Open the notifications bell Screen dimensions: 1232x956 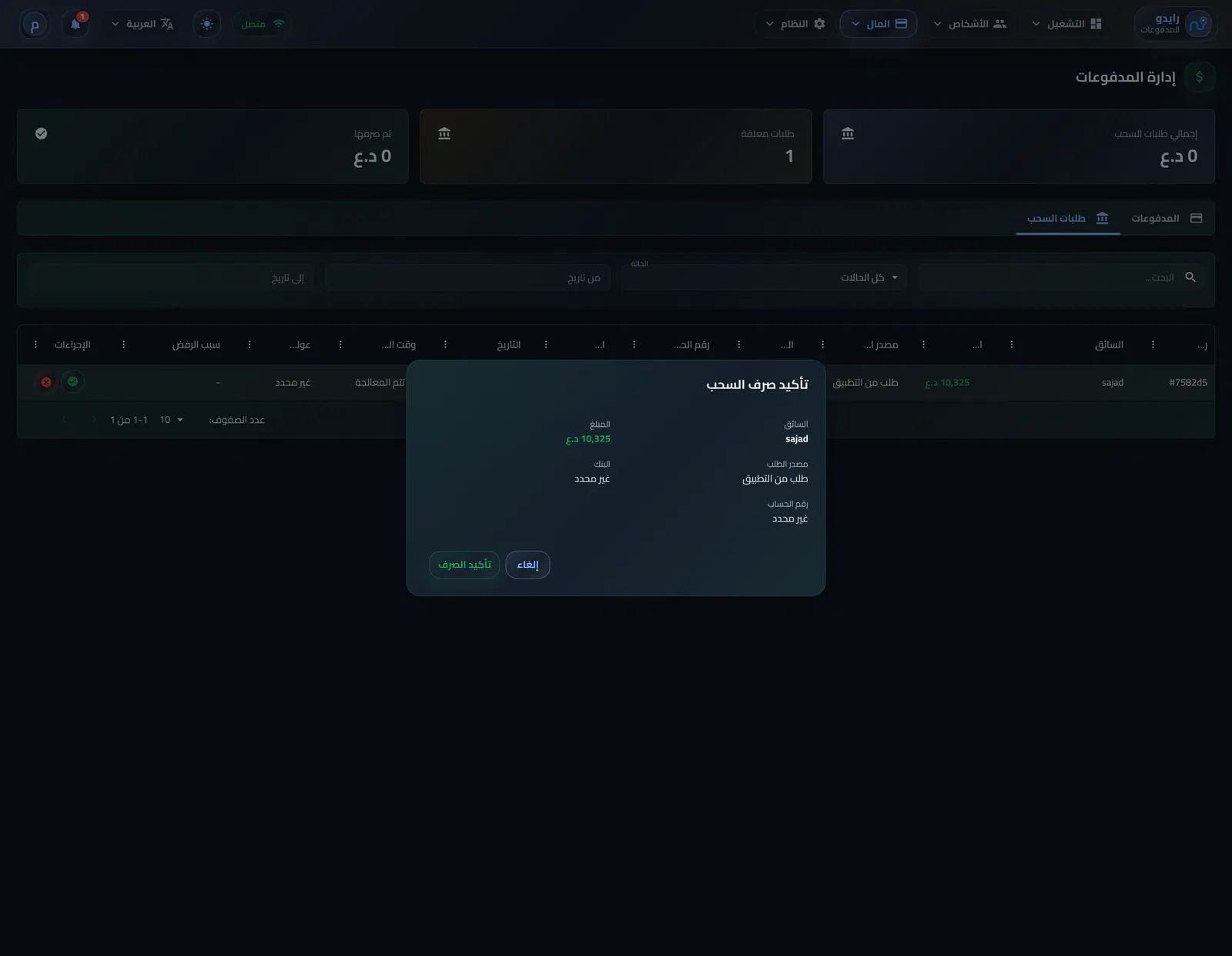click(75, 24)
